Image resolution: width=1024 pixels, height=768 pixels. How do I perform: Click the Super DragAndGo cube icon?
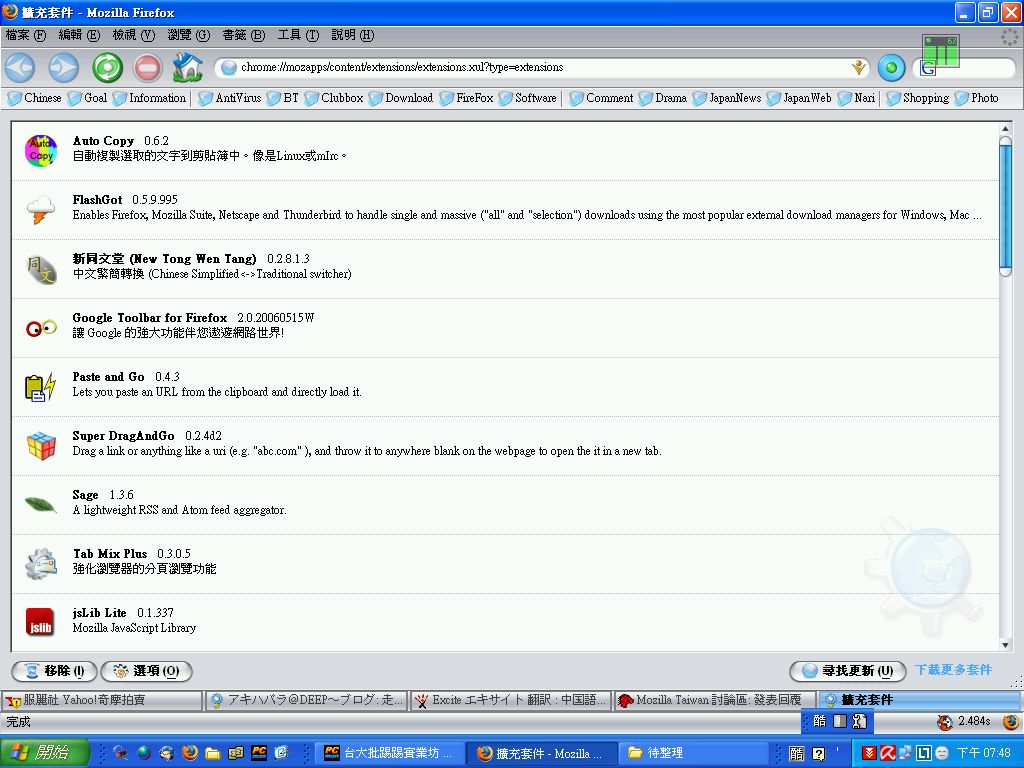(x=41, y=445)
